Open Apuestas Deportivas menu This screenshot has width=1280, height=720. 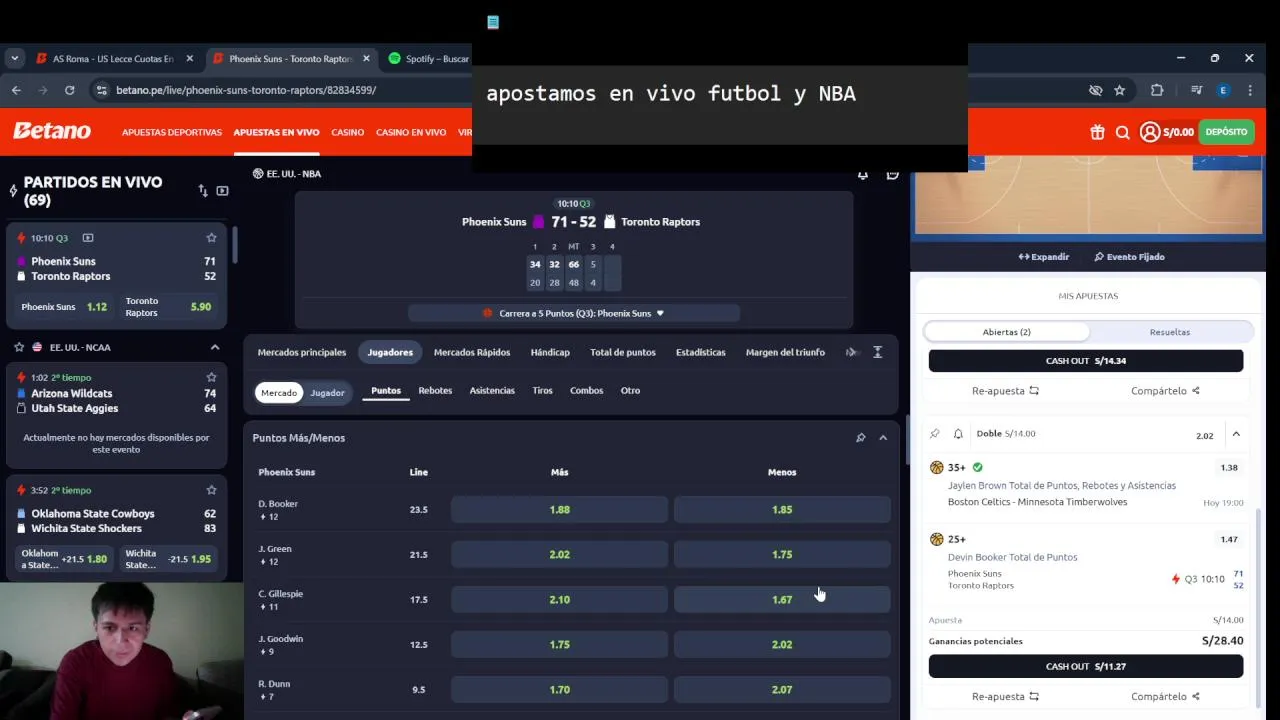[x=172, y=132]
